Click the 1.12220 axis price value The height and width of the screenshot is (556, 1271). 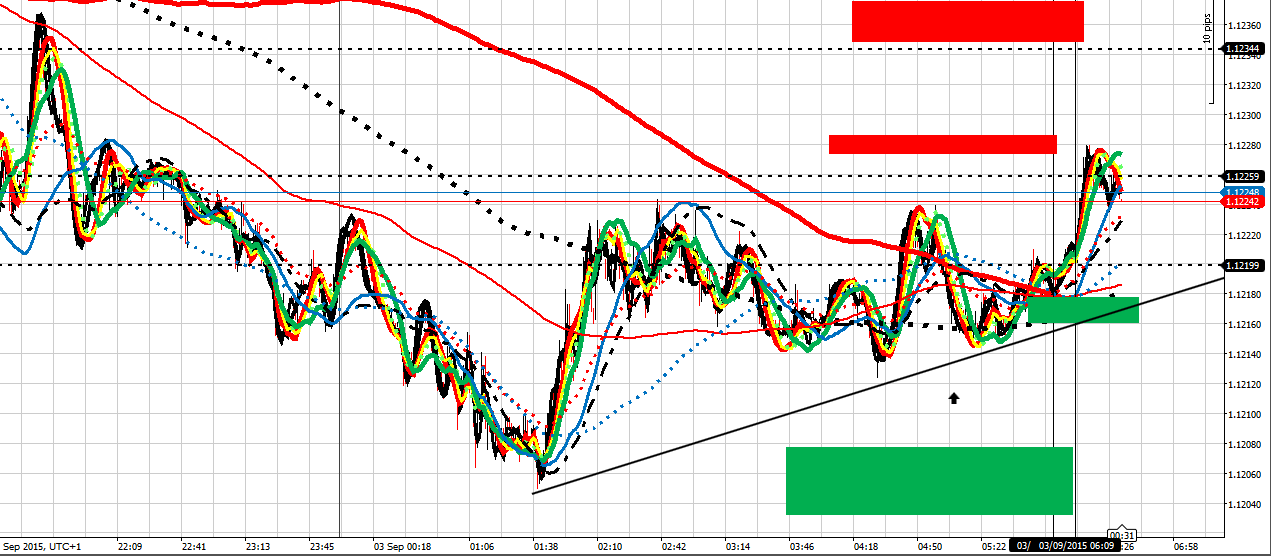[1245, 236]
